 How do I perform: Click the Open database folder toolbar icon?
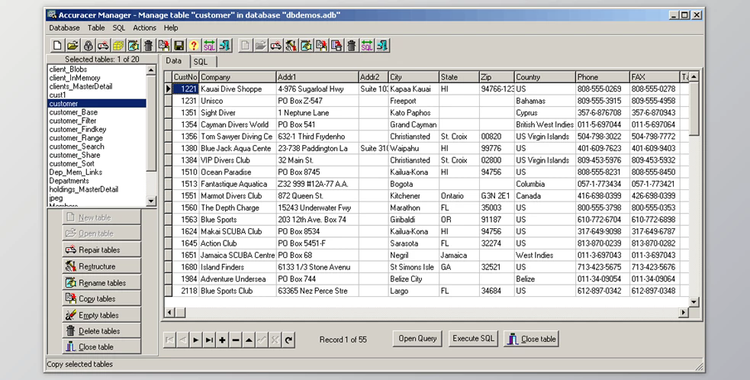coord(73,45)
